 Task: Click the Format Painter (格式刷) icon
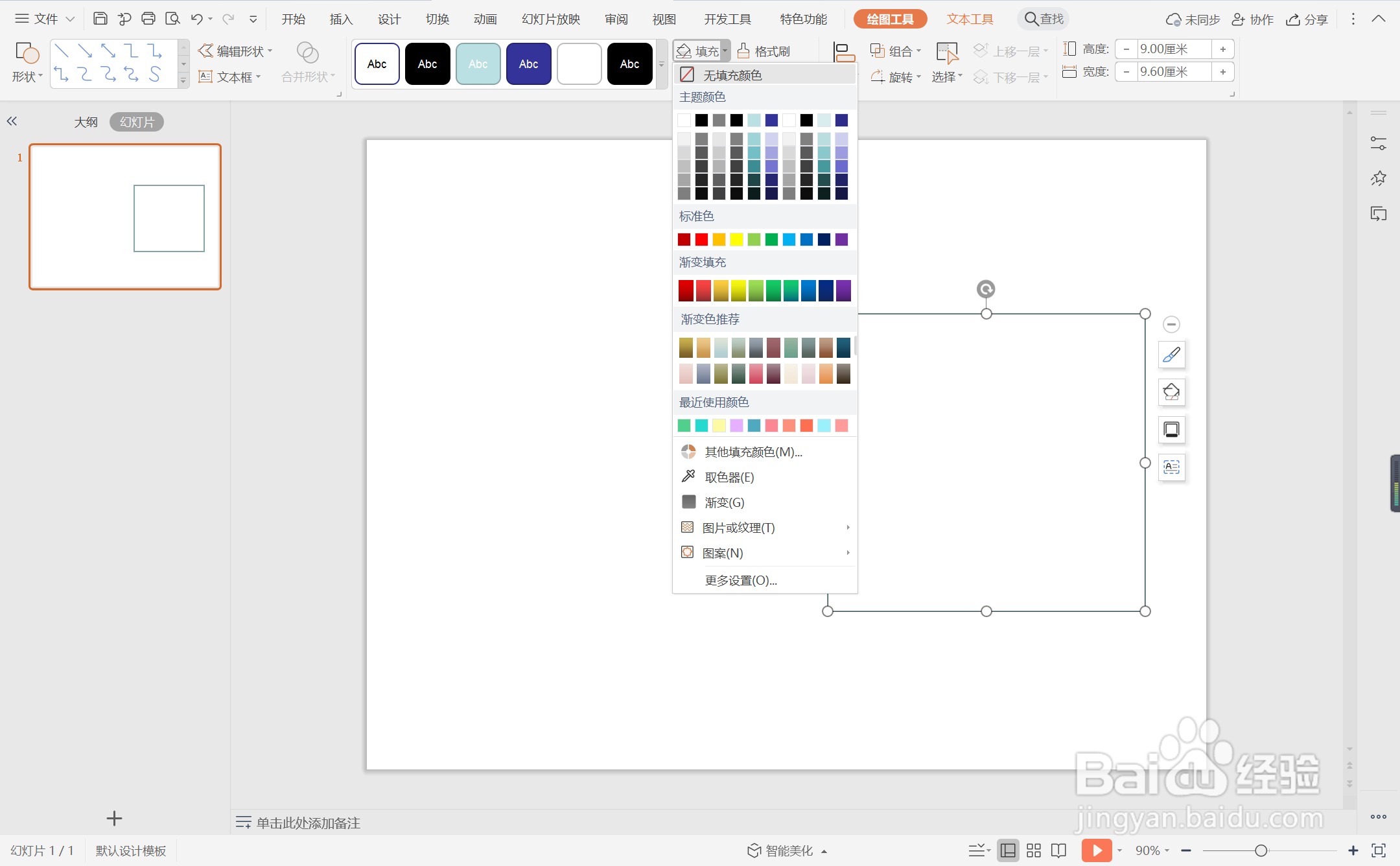(x=743, y=51)
